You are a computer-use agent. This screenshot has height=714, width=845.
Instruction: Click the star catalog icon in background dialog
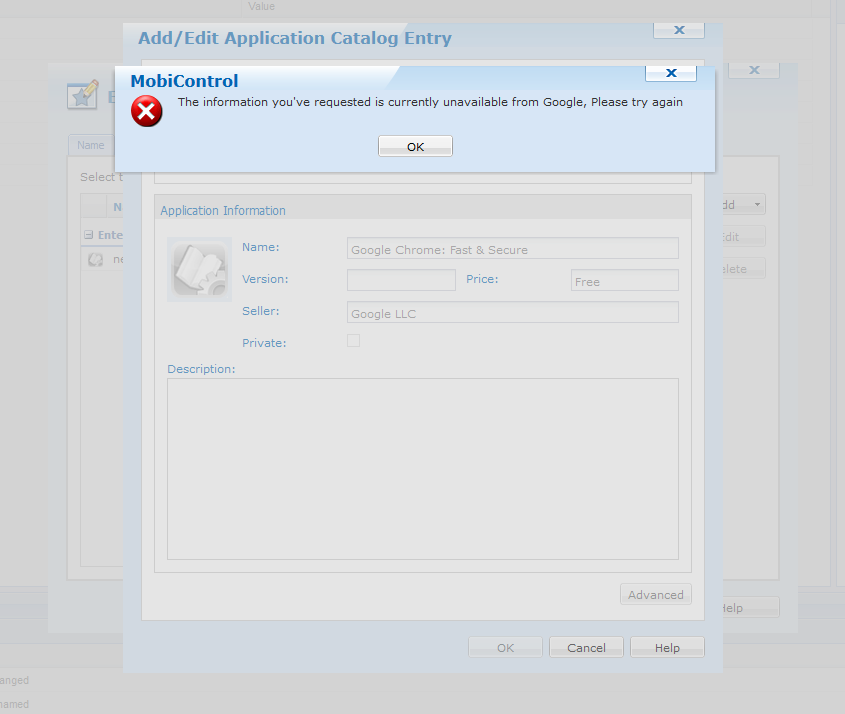[x=82, y=95]
